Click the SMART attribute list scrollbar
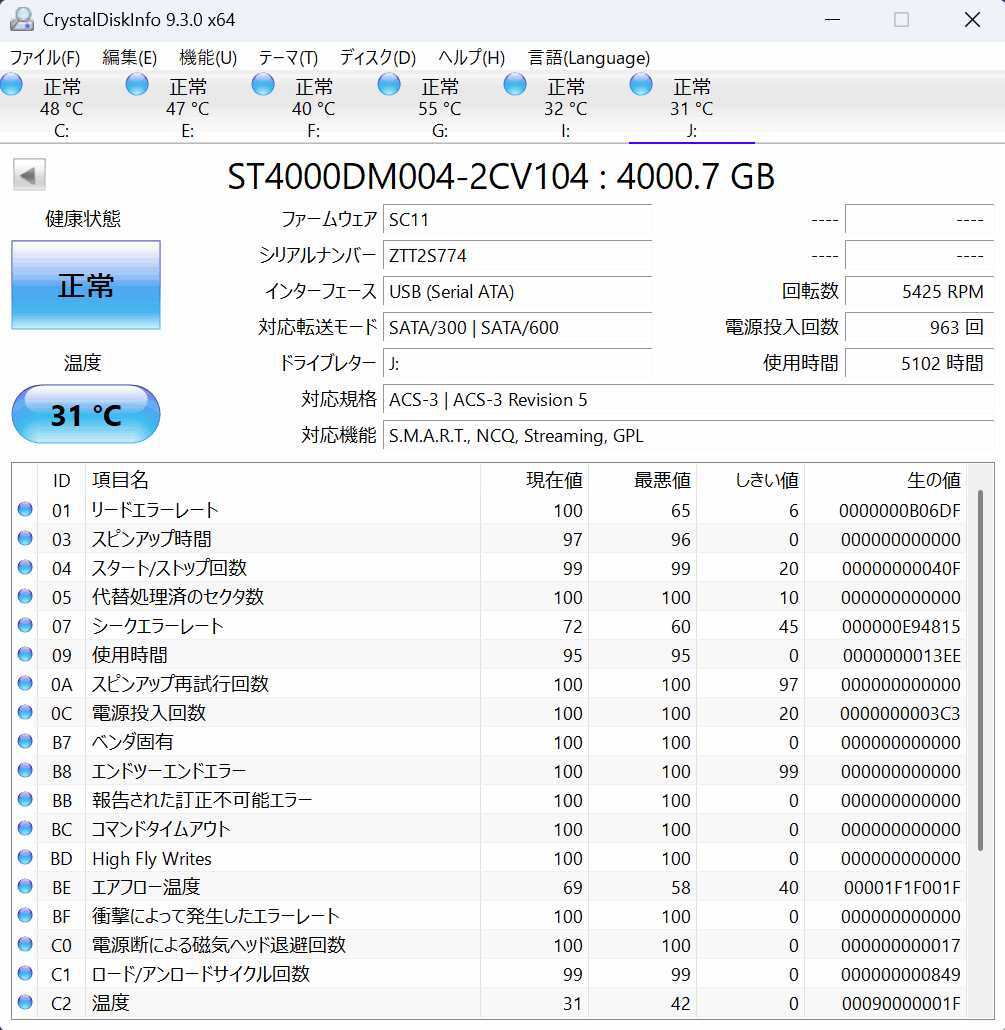The image size is (1005, 1030). point(980,670)
